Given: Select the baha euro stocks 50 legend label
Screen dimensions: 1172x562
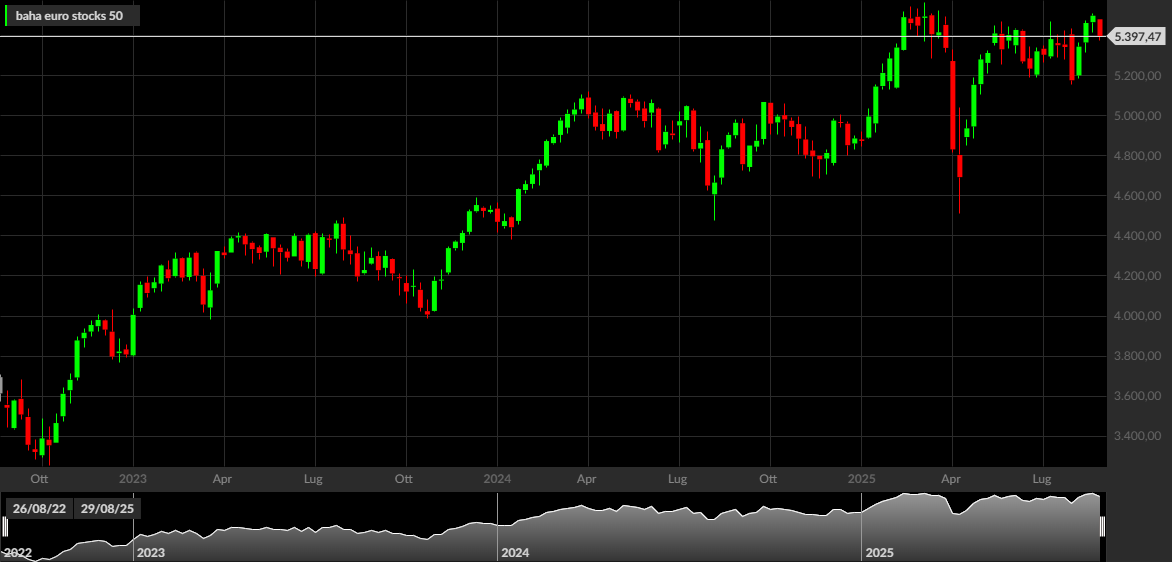Looking at the screenshot, I should click(x=70, y=15).
